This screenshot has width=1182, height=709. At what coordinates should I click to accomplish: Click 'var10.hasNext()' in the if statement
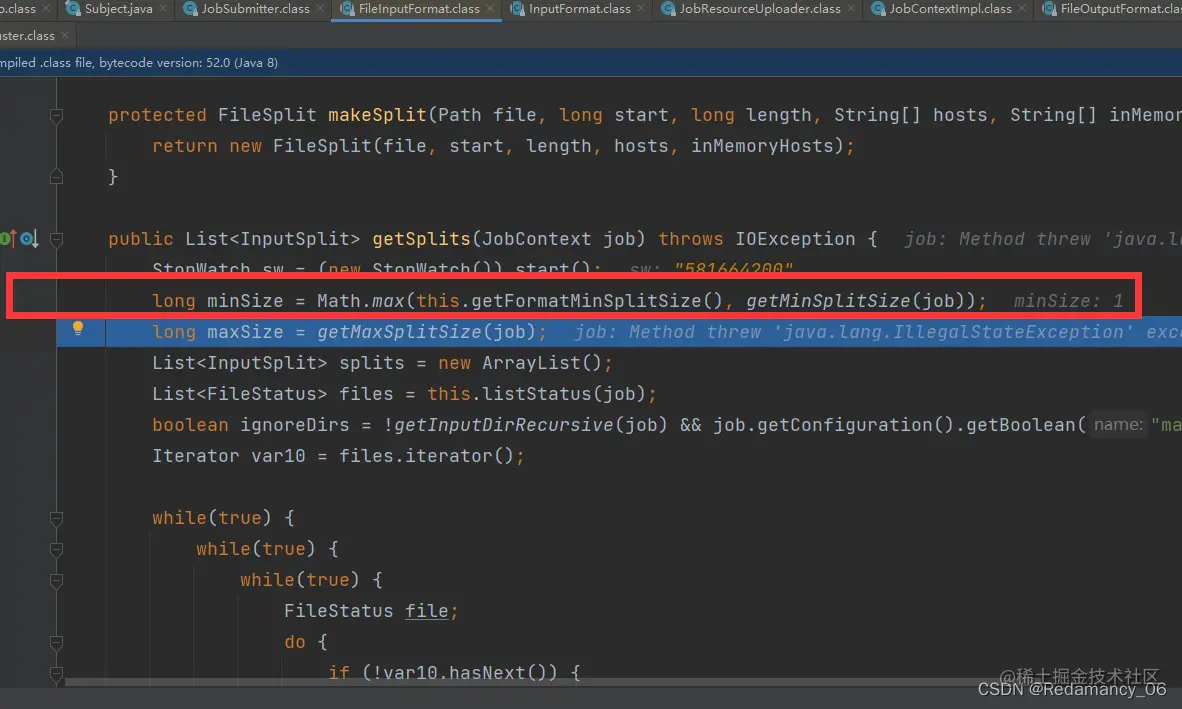[465, 673]
